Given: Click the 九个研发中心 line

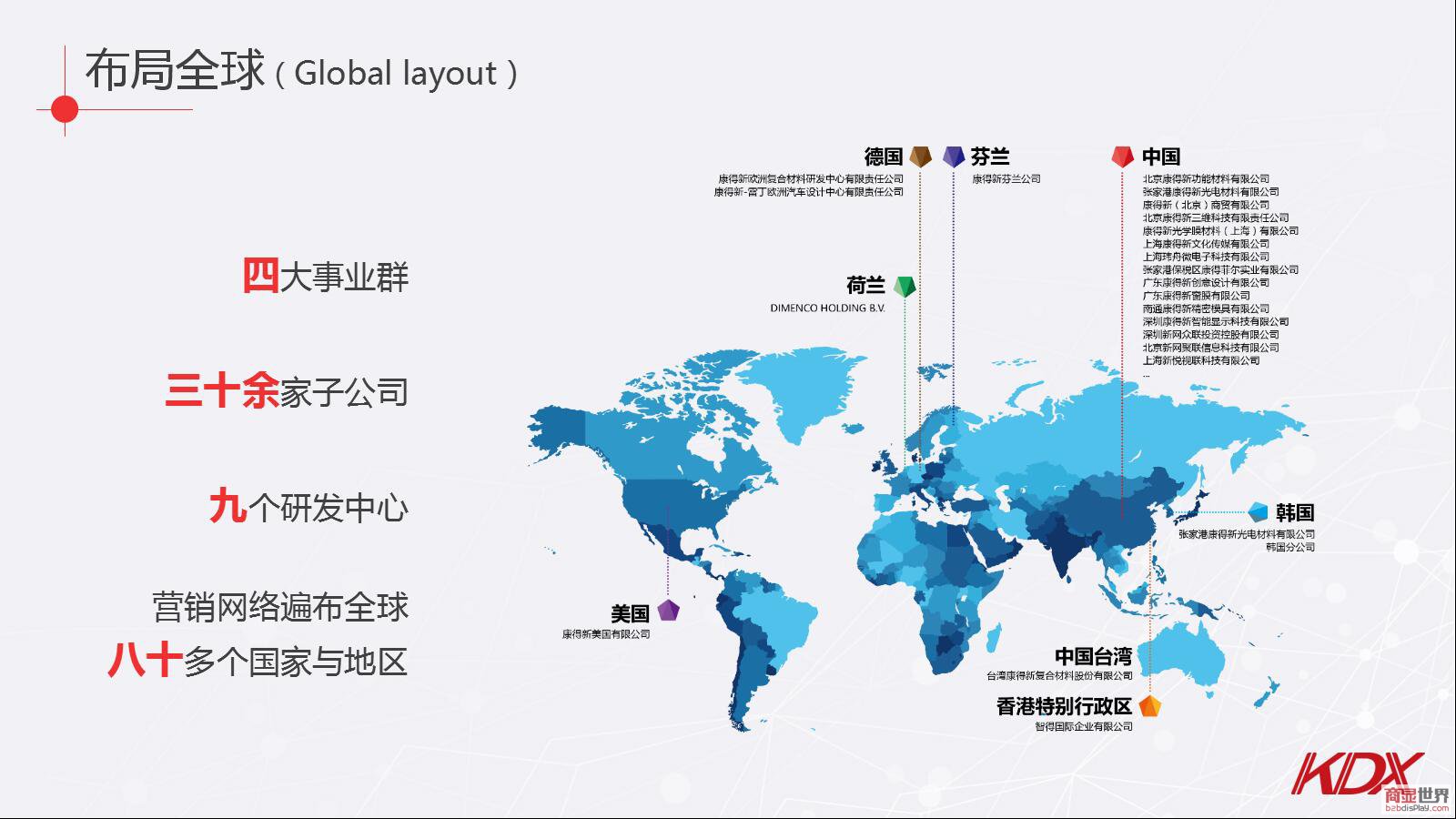Looking at the screenshot, I should coord(308,507).
